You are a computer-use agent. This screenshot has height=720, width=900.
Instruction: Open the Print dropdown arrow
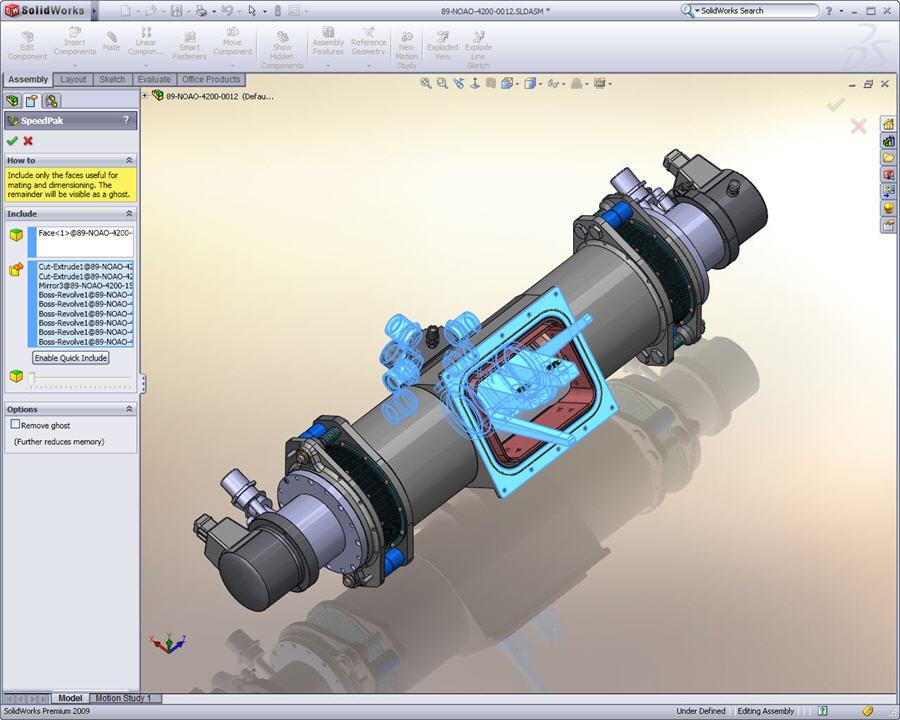coord(214,11)
